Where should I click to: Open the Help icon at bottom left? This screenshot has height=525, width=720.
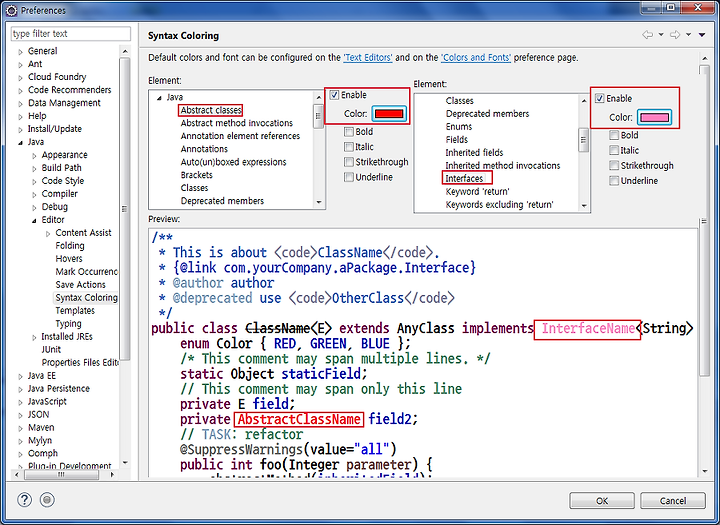[24, 499]
